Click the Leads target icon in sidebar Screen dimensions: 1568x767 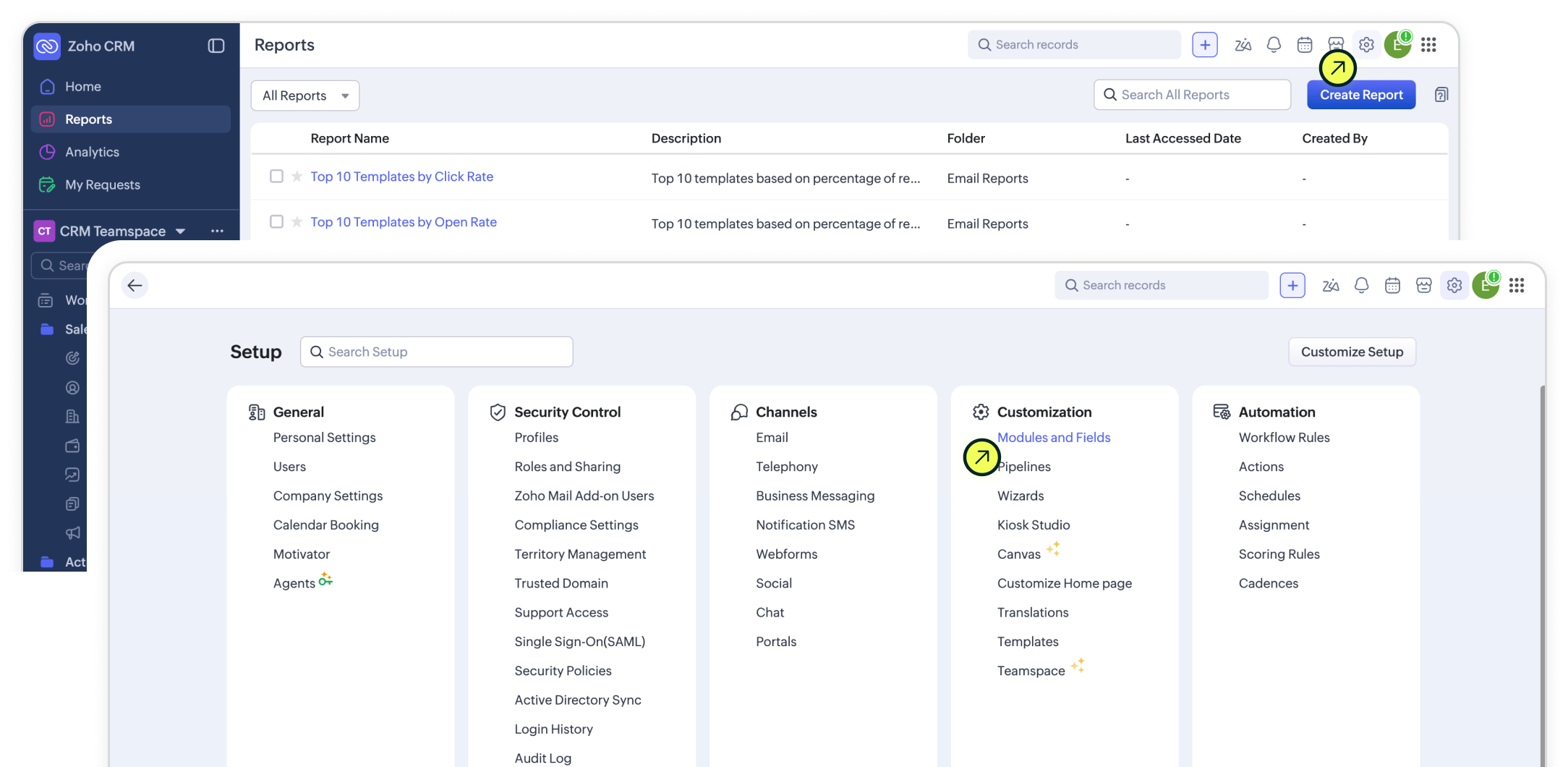[x=72, y=358]
